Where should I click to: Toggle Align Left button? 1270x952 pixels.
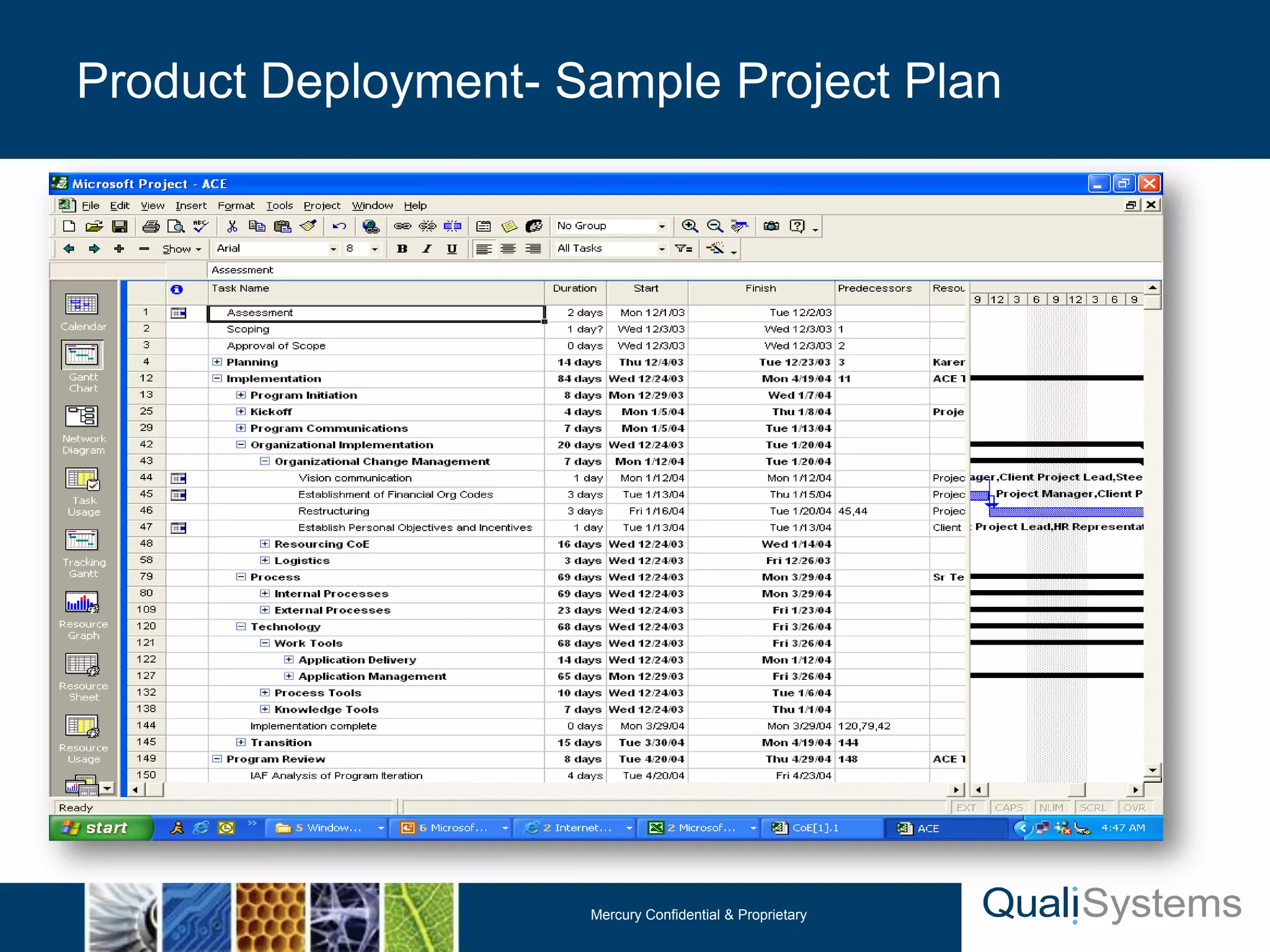484,249
